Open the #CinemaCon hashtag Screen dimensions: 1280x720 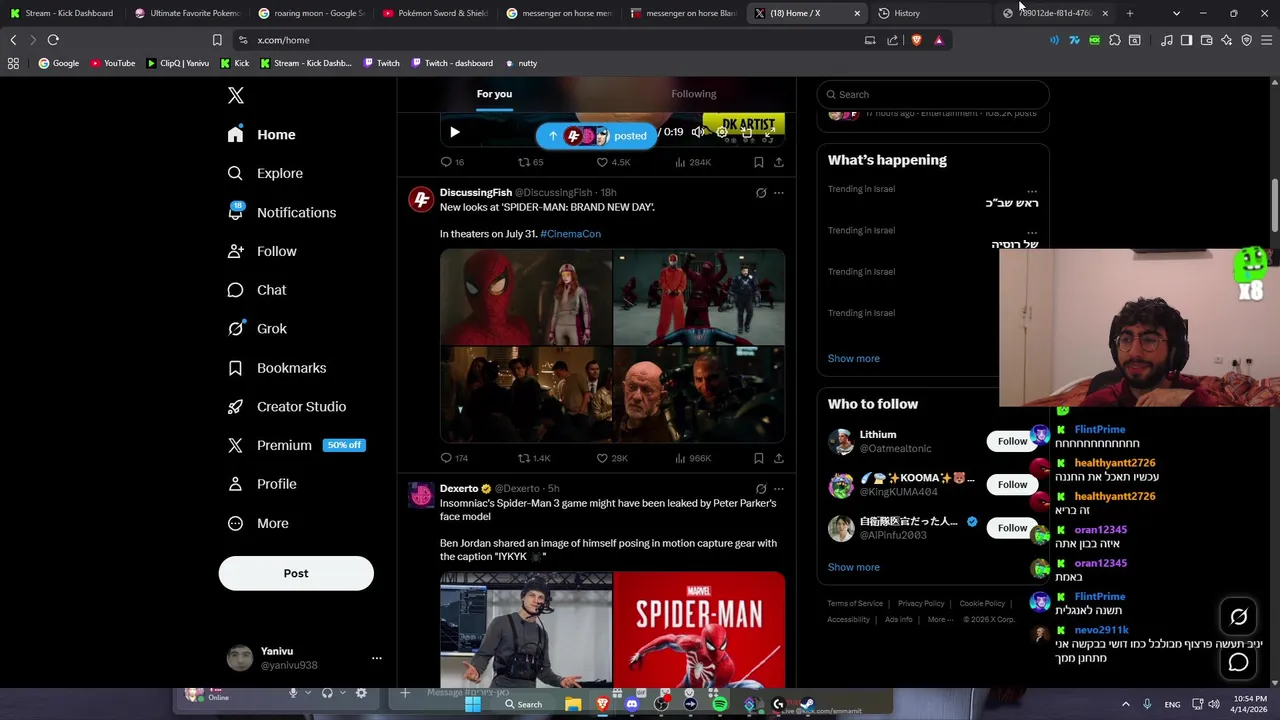570,234
